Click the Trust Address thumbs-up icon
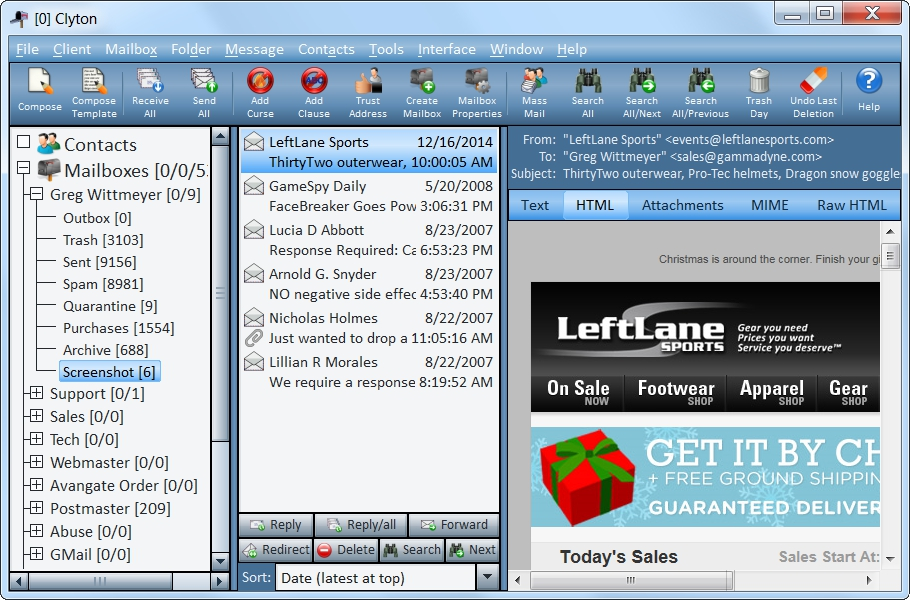The height and width of the screenshot is (600, 910). [368, 81]
